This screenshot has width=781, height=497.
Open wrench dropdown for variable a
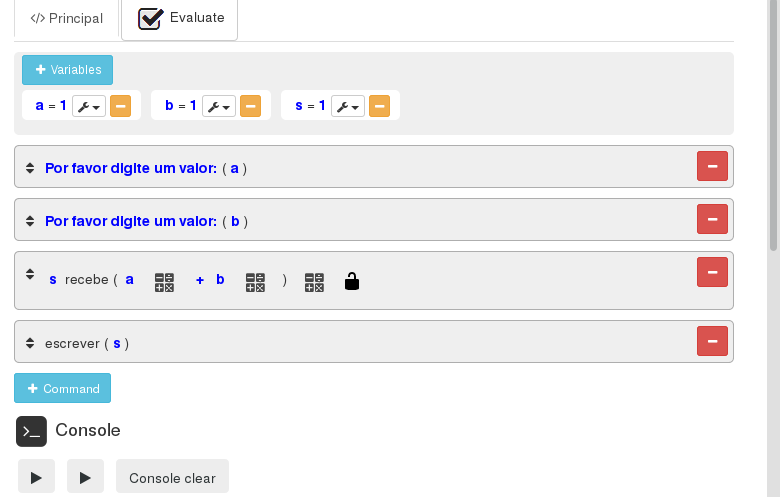pos(89,106)
